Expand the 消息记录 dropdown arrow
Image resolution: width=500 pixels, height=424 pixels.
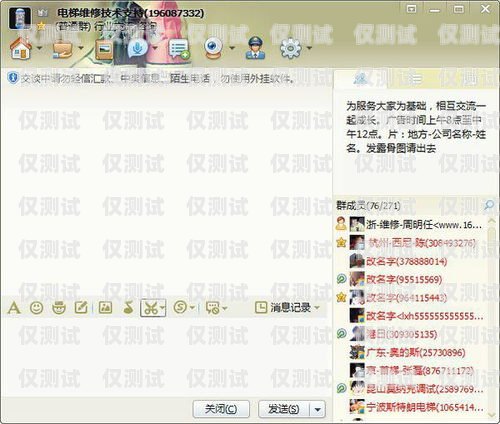tap(317, 307)
